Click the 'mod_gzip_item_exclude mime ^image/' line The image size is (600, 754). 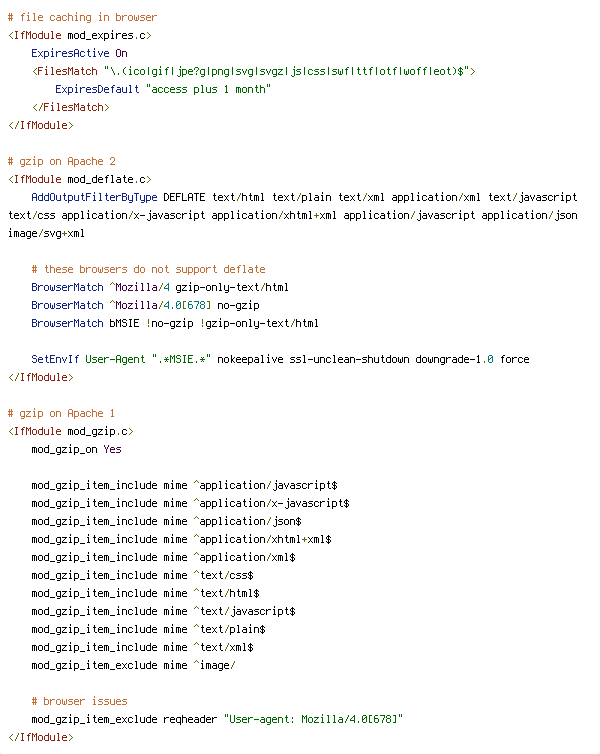click(133, 666)
